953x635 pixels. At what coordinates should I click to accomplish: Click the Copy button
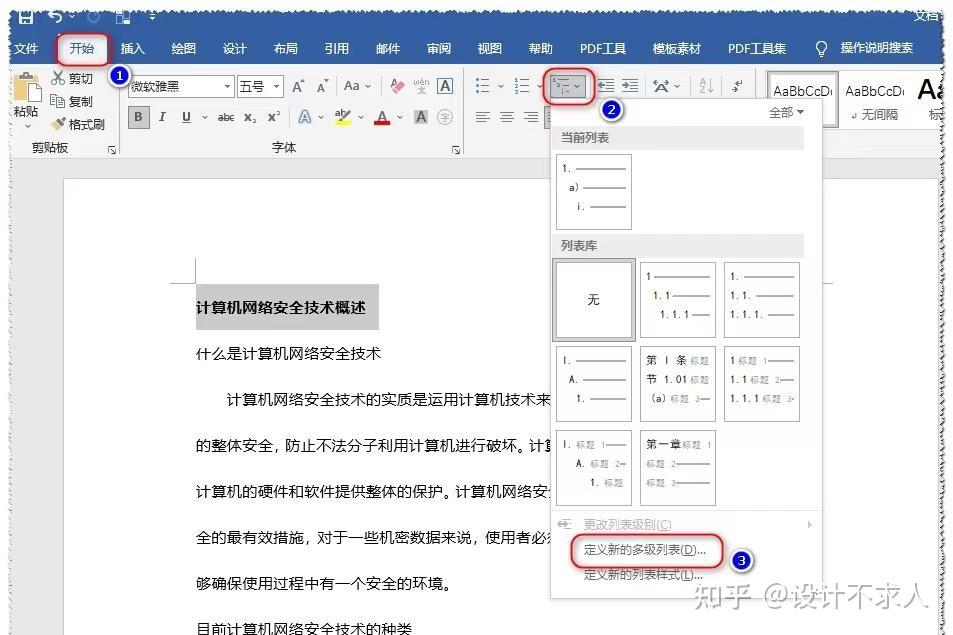click(72, 101)
